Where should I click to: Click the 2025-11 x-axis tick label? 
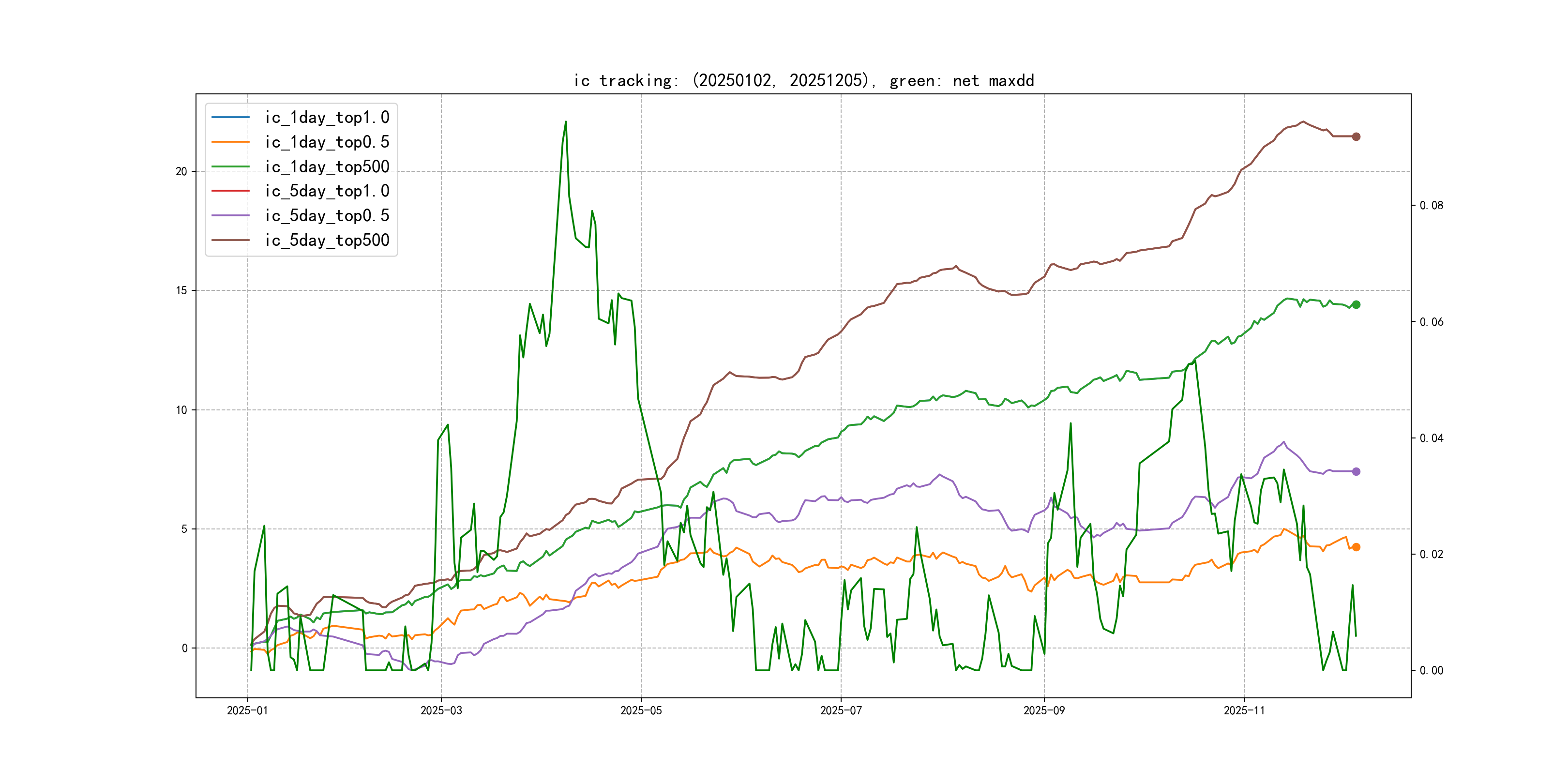1244,710
